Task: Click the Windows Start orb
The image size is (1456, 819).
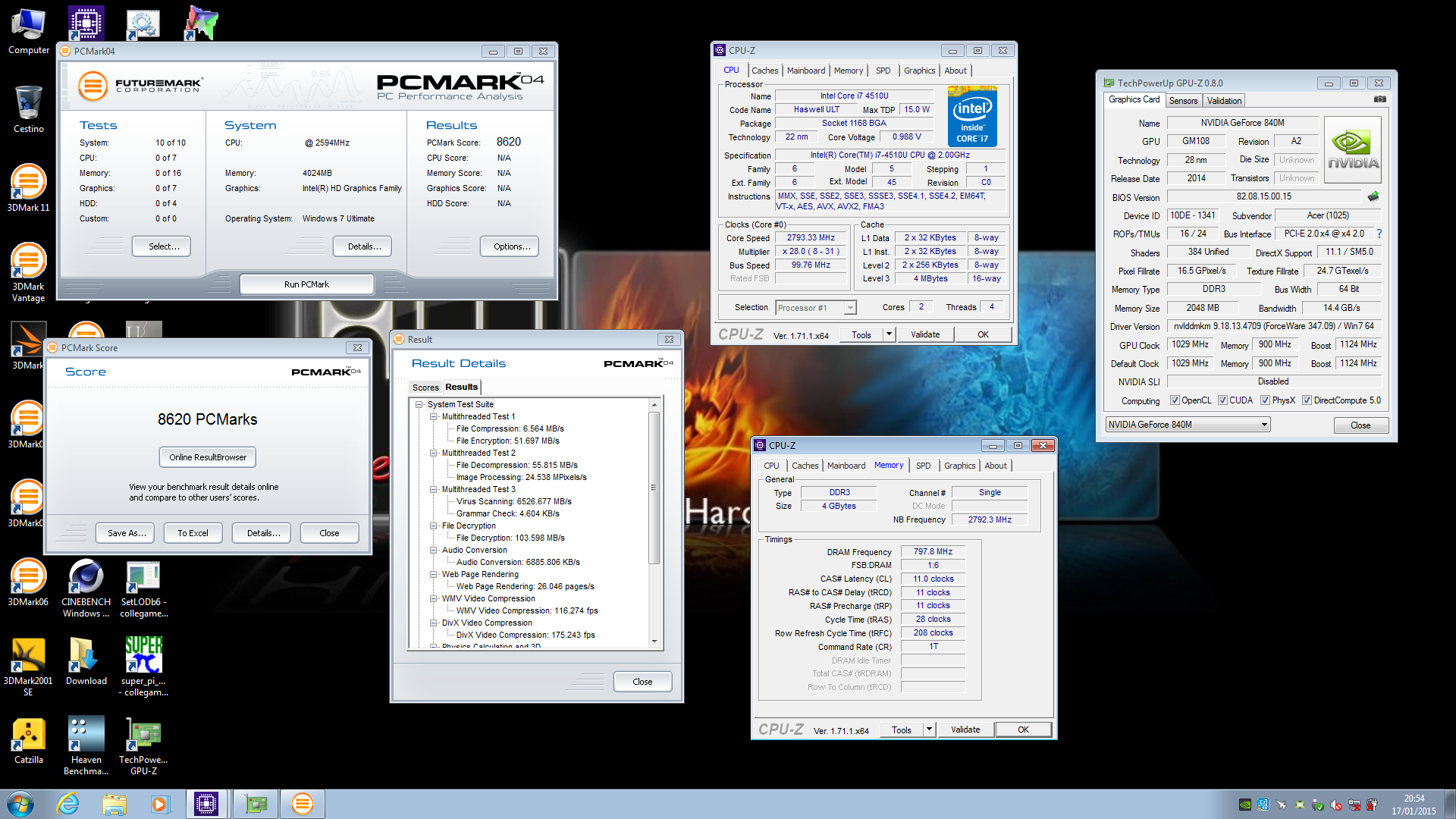Action: (20, 804)
